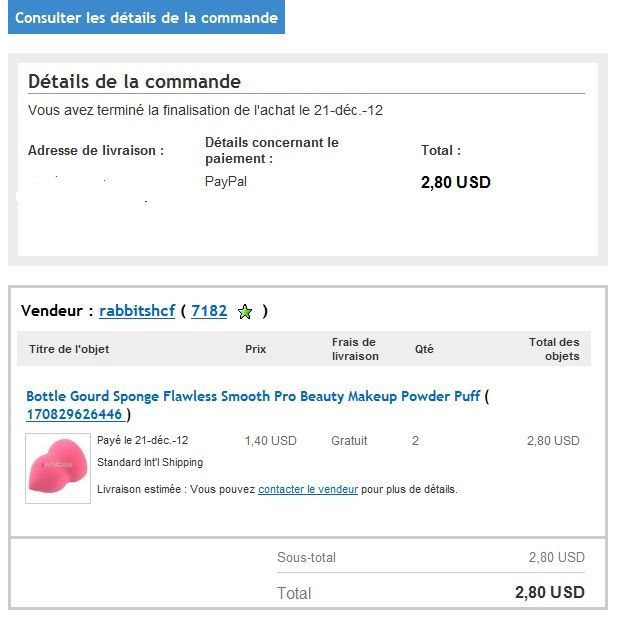Click the Gratuit shipping cost text
Viewport: 620px width, 617px height.
coord(349,440)
